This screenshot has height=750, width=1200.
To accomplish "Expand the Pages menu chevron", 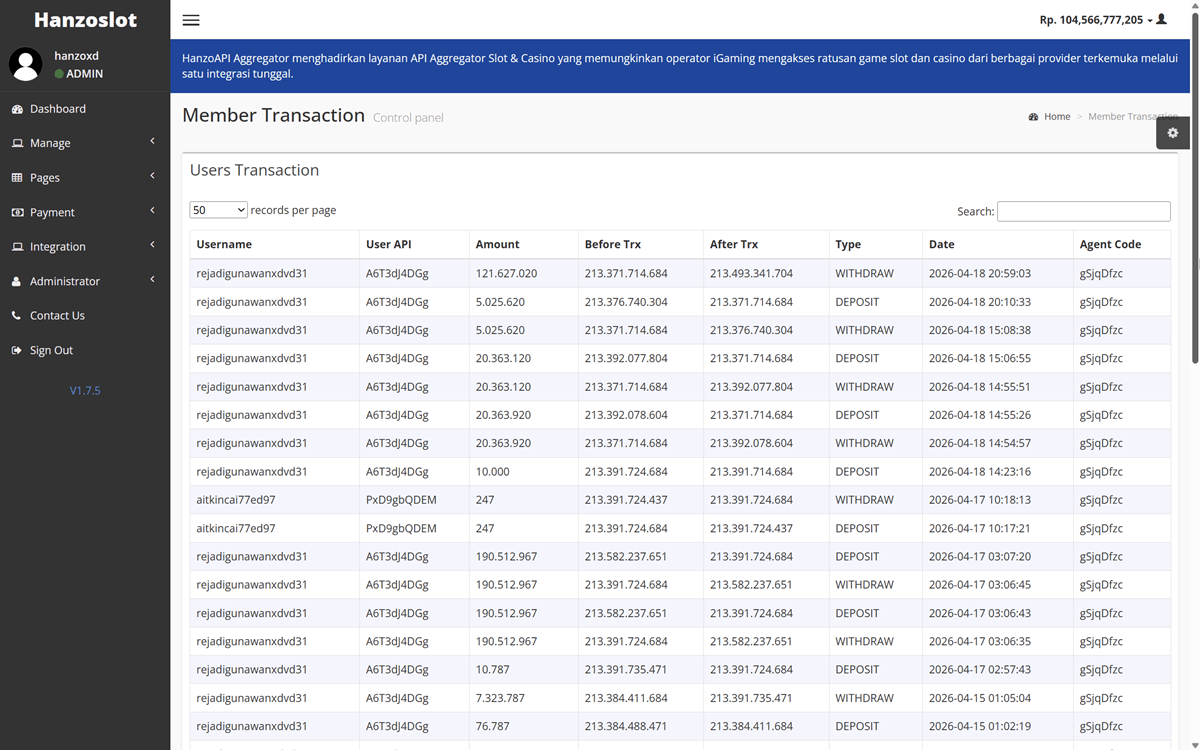I will coord(152,176).
